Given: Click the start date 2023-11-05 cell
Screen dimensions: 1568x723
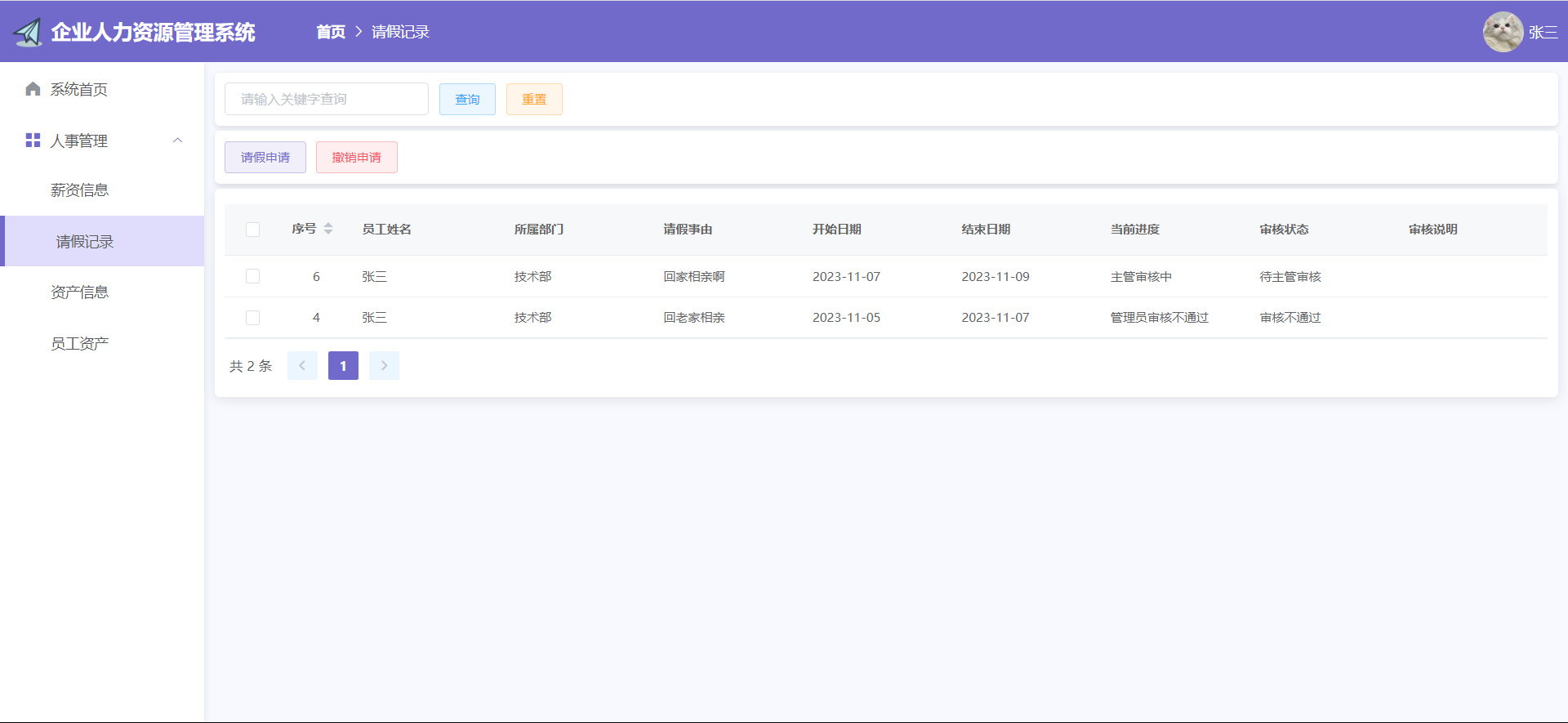Looking at the screenshot, I should tap(846, 318).
